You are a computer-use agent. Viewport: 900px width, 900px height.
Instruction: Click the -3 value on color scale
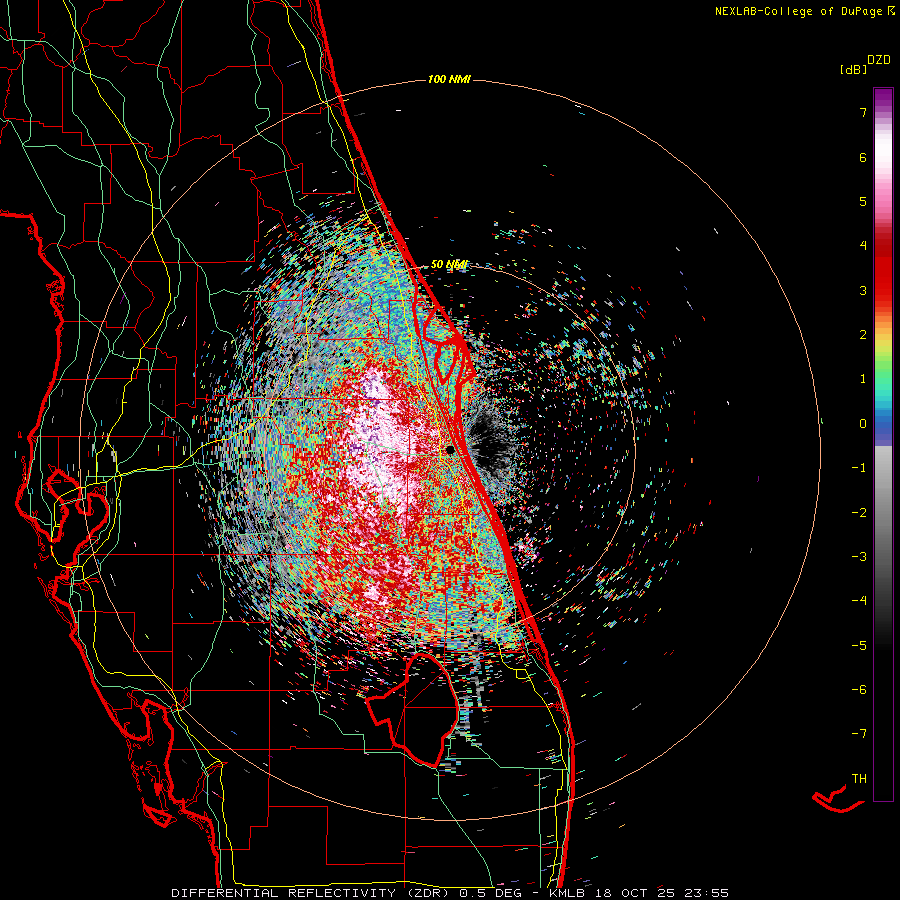click(x=859, y=557)
